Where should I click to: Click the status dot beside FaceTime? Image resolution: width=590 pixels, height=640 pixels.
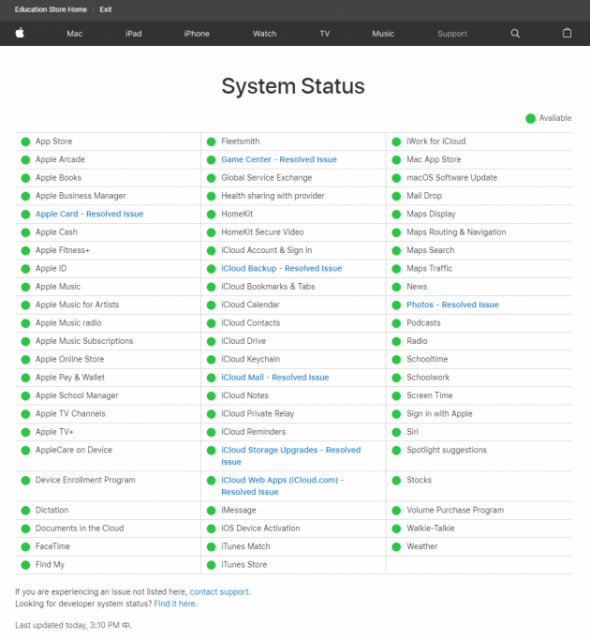[x=26, y=547]
